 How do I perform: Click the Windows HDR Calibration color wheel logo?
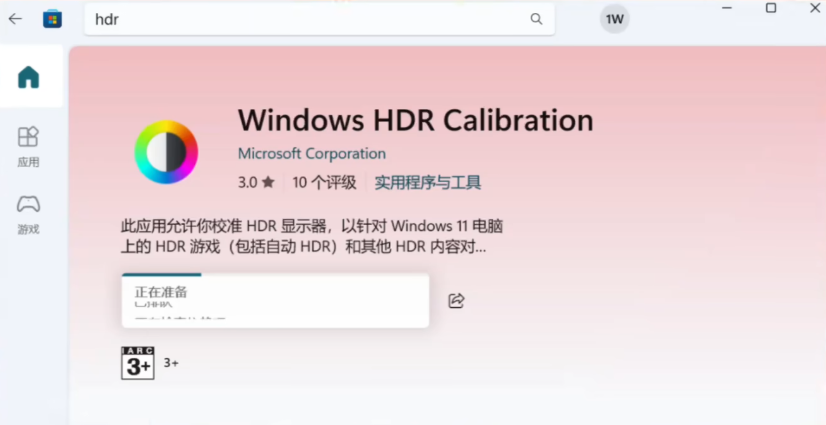[x=166, y=152]
